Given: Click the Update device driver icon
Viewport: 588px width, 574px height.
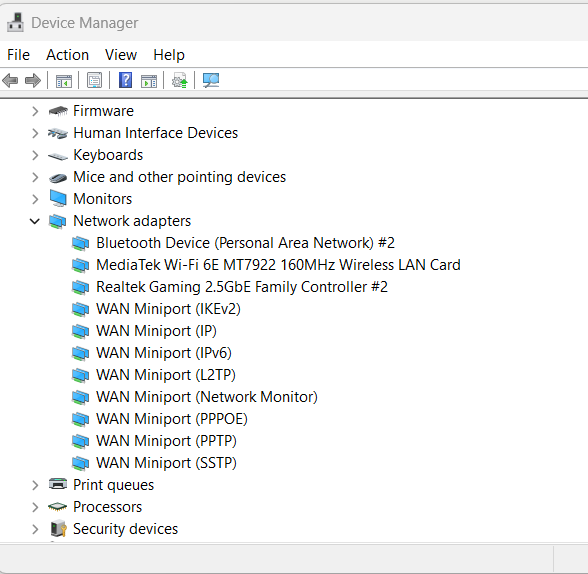Looking at the screenshot, I should click(180, 80).
